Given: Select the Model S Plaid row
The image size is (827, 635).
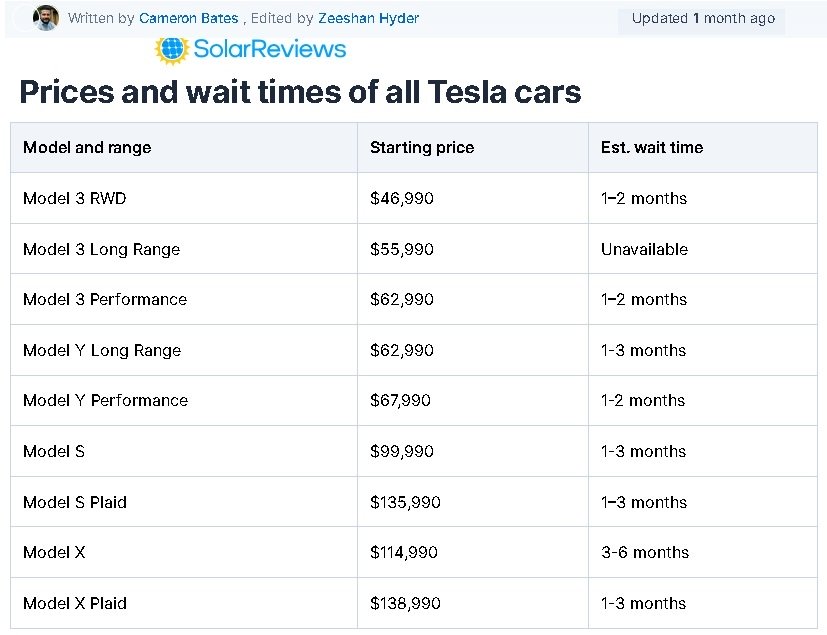Looking at the screenshot, I should (x=414, y=502).
